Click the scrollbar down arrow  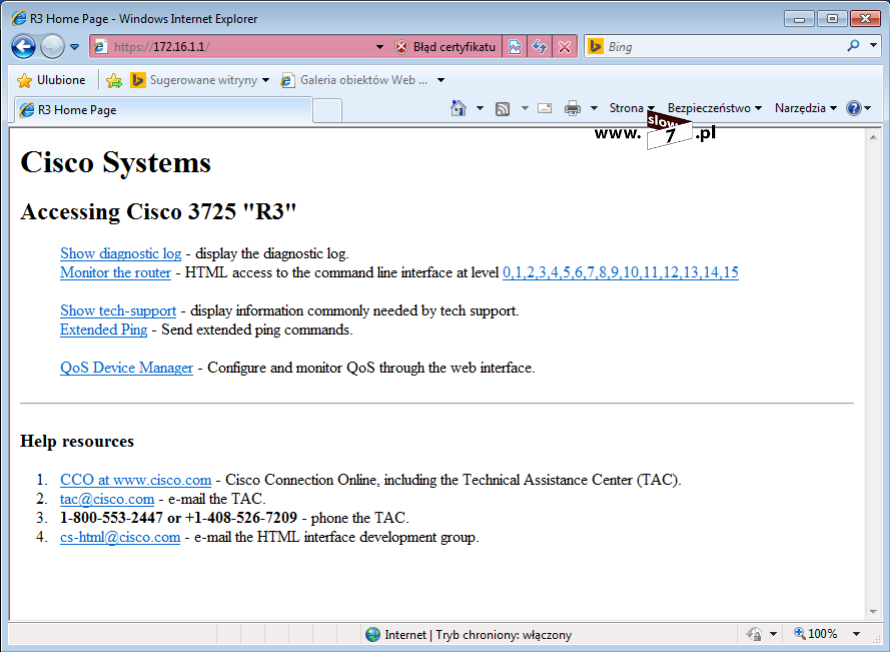click(x=873, y=612)
